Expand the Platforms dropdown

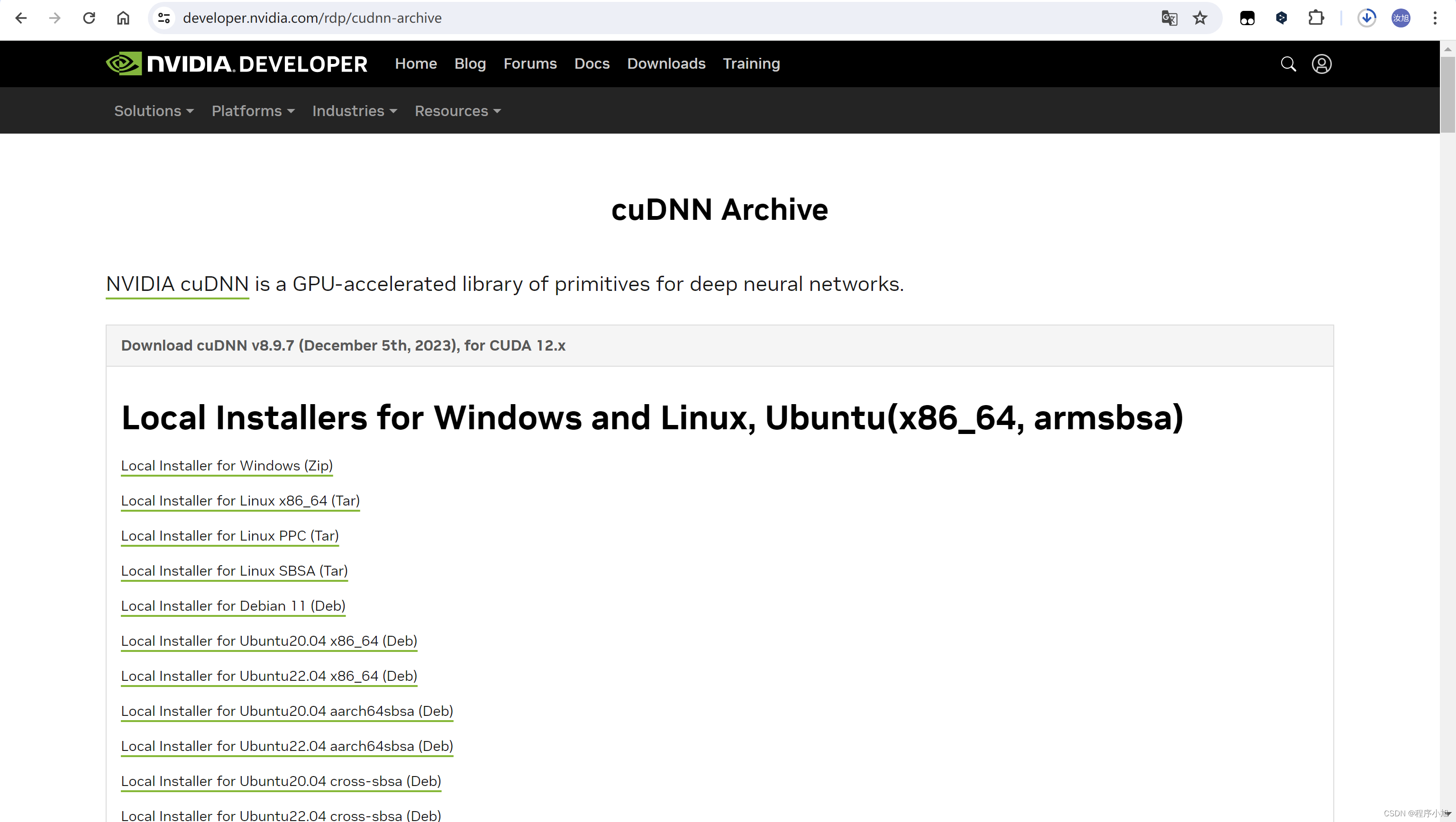point(253,111)
